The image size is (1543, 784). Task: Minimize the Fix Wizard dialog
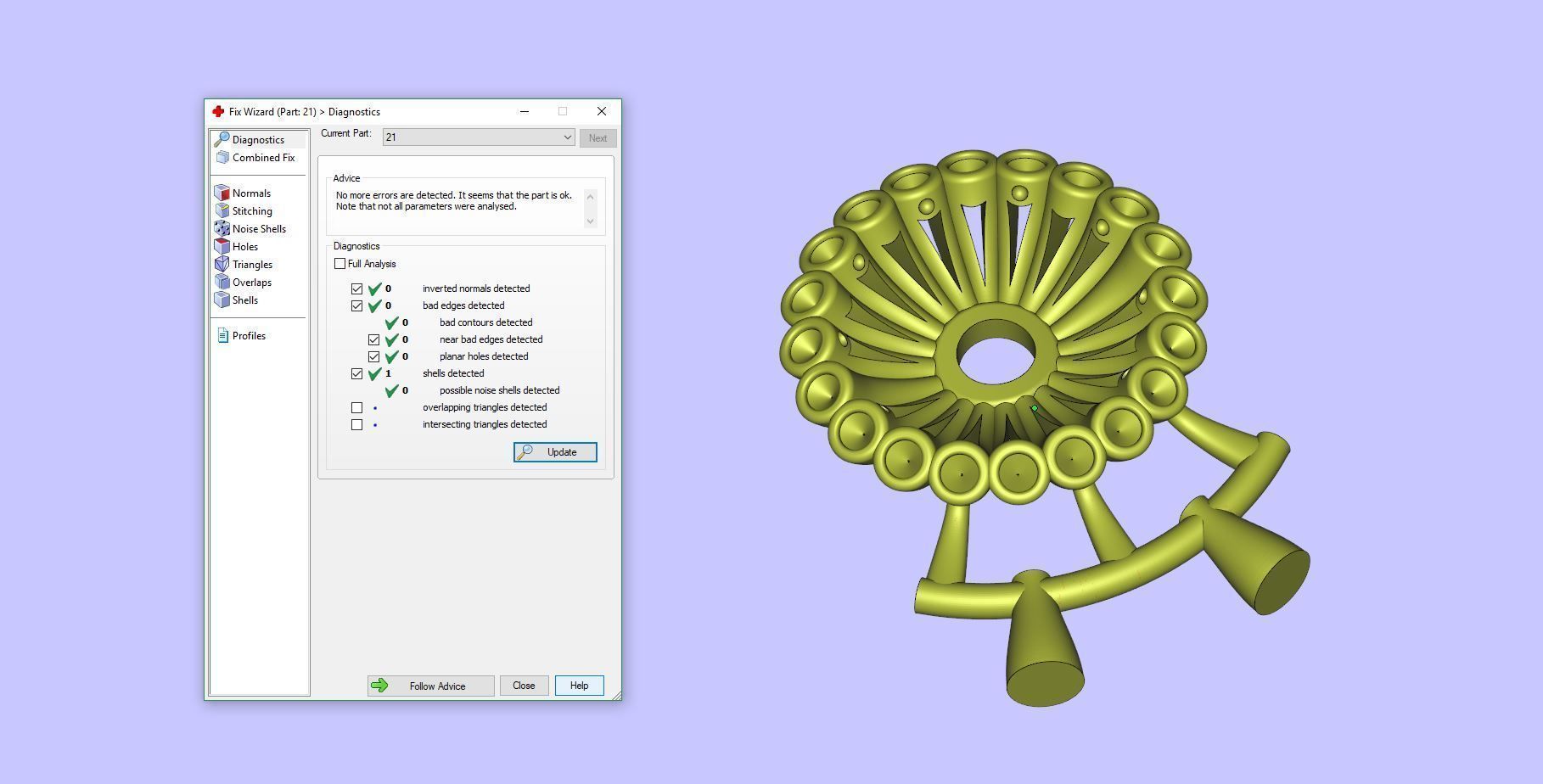(x=525, y=111)
